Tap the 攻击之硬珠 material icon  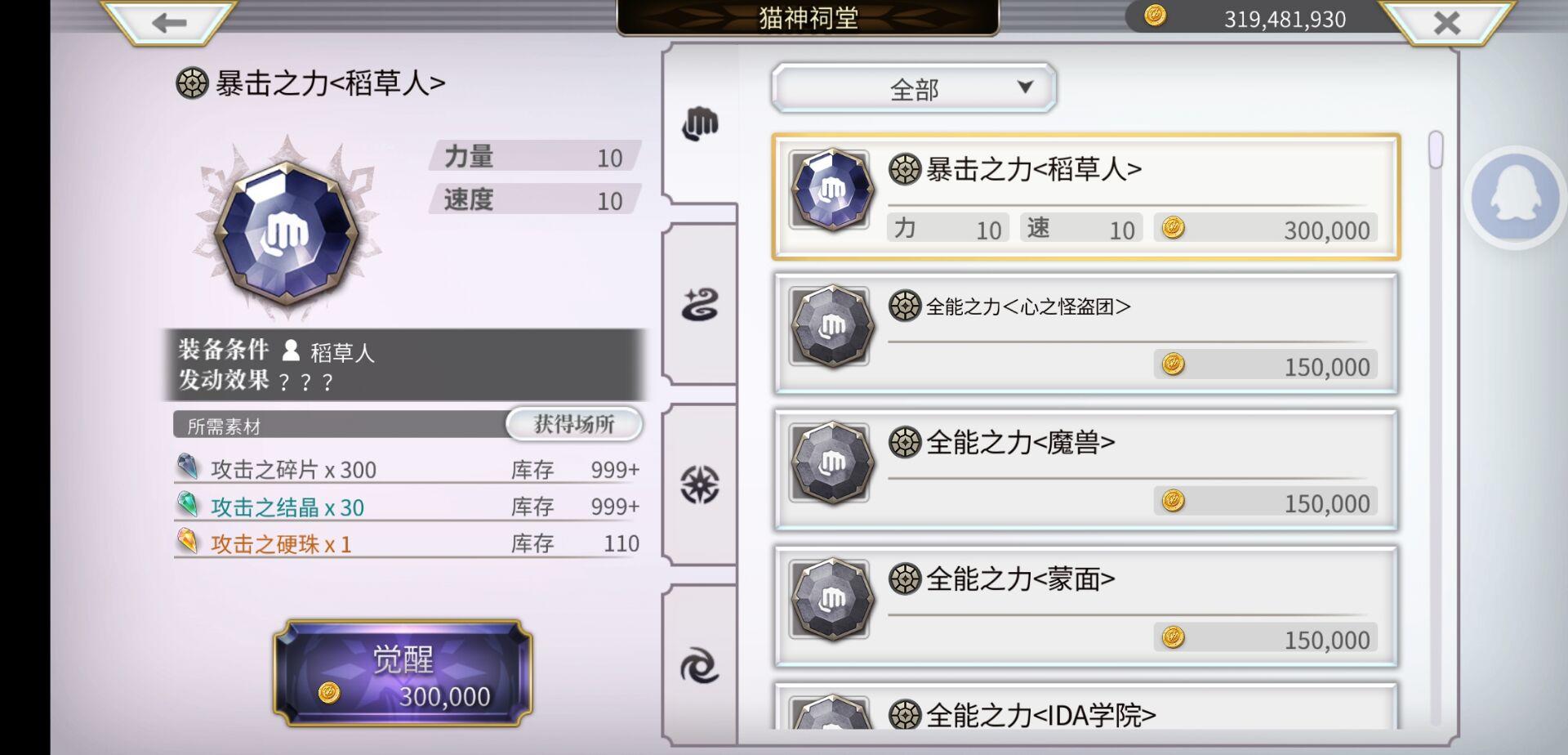coord(188,541)
